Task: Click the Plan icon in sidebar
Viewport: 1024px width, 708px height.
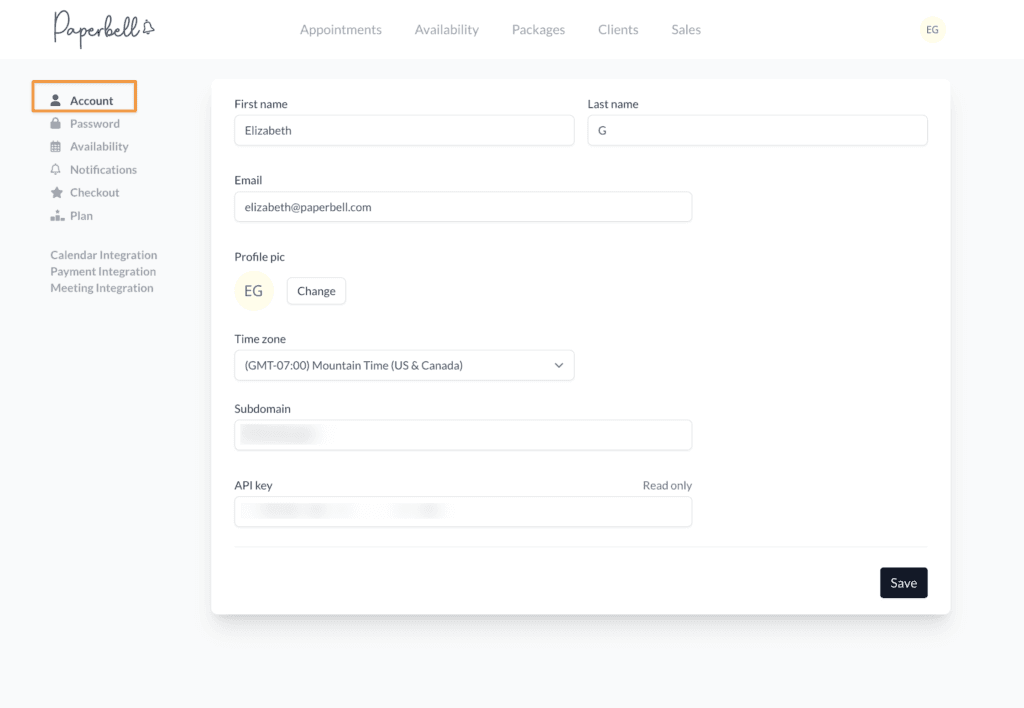Action: click(x=57, y=216)
